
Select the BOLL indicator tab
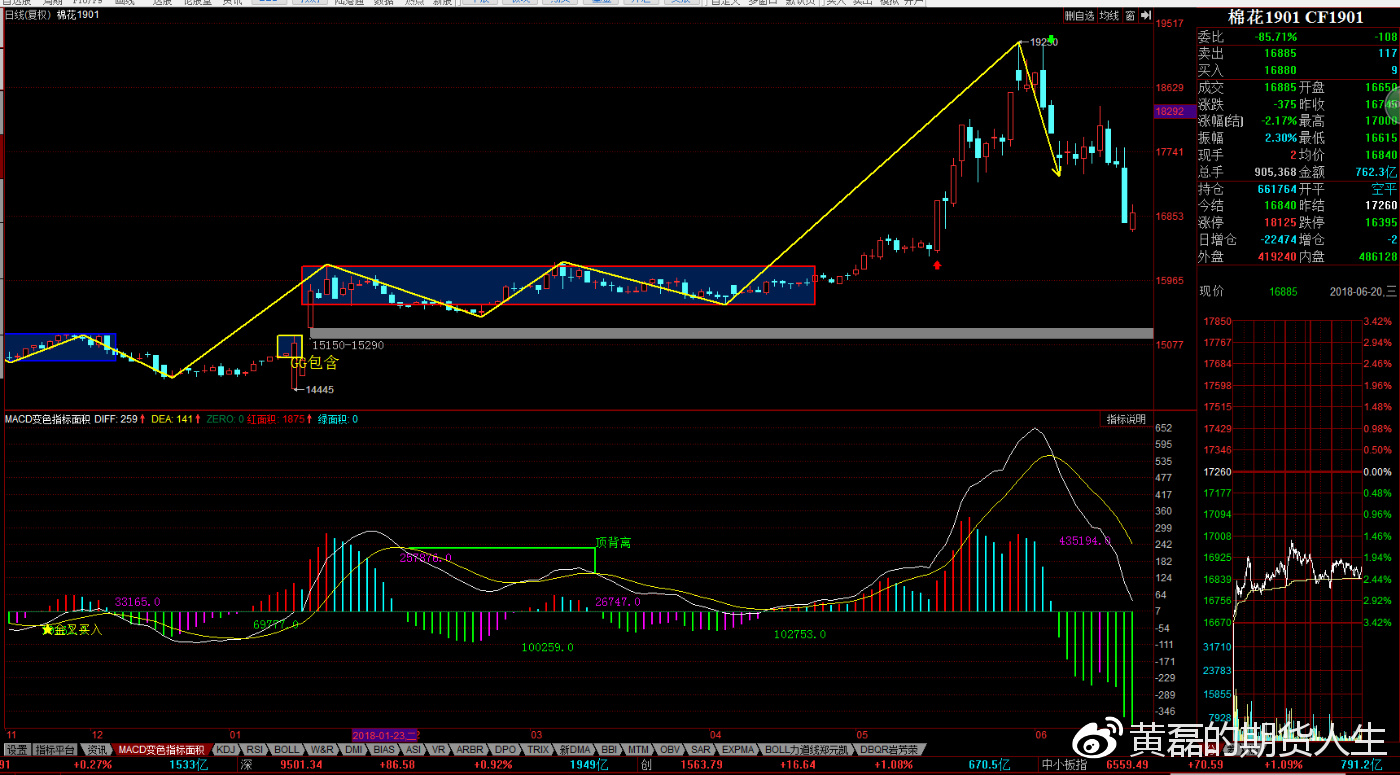click(287, 749)
